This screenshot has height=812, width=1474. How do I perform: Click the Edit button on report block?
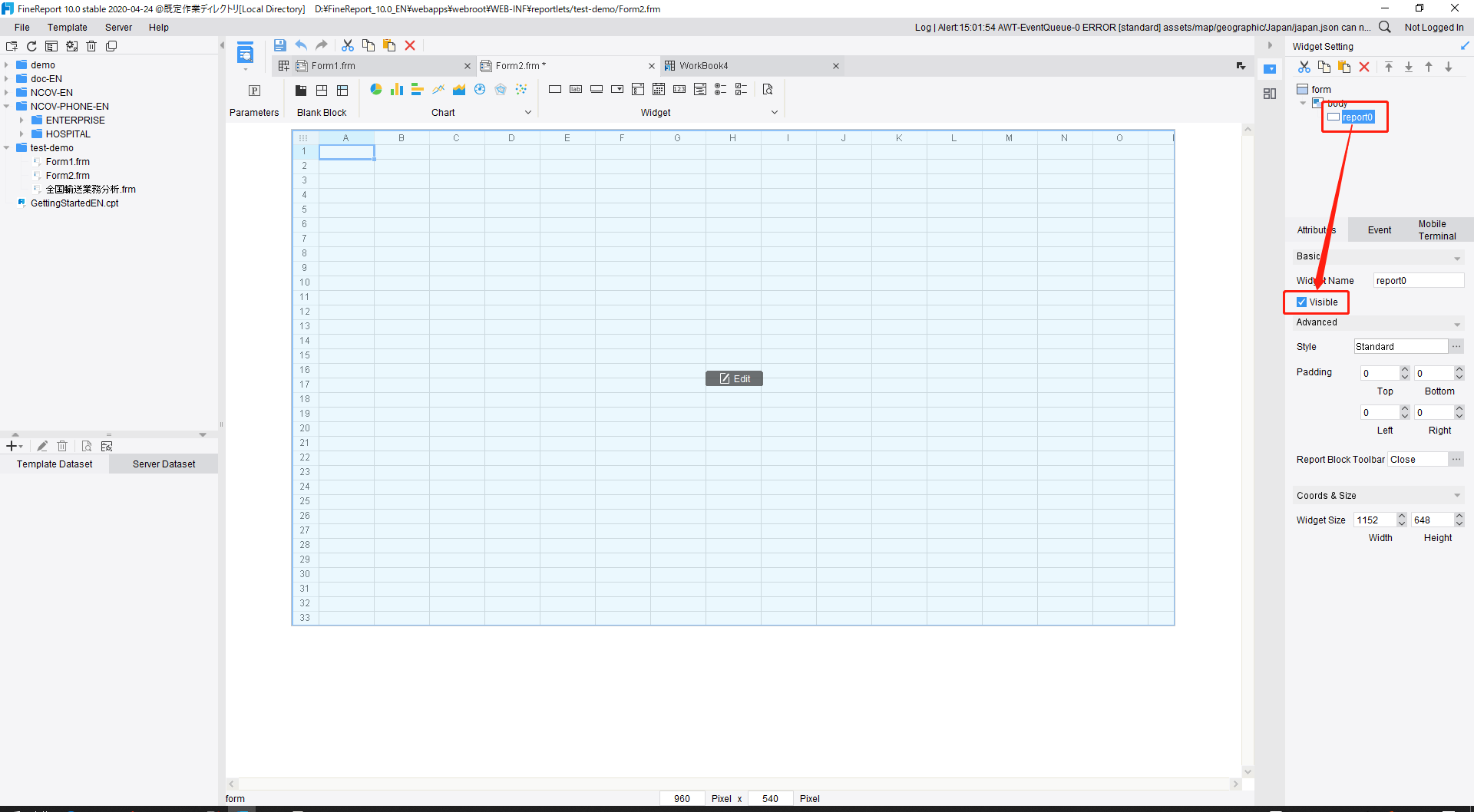coord(735,378)
